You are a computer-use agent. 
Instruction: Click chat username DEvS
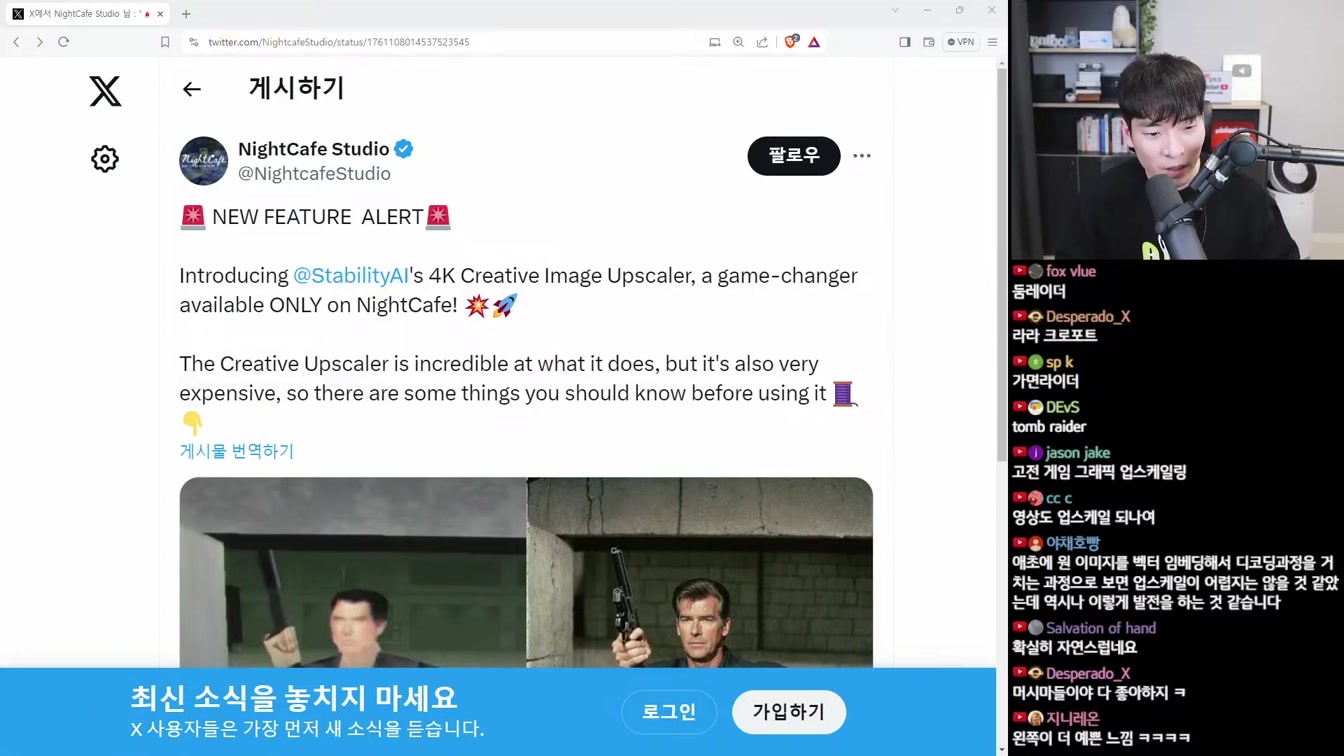coord(1062,407)
